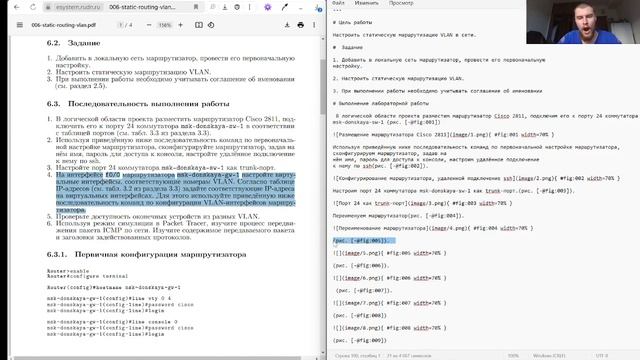Click the PDF horizontal scrollbar

(x=157, y=358)
